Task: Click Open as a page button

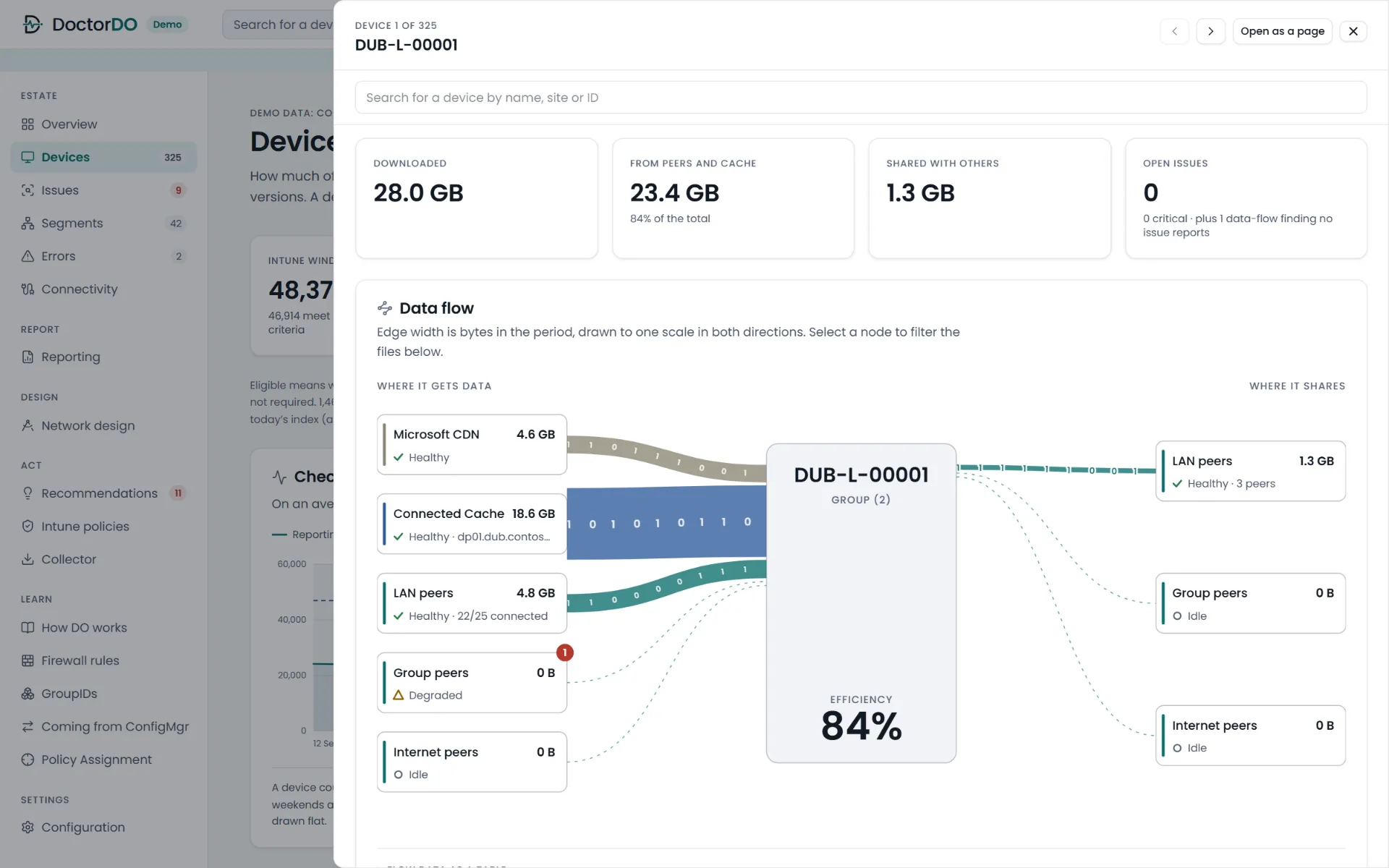Action: point(1282,31)
